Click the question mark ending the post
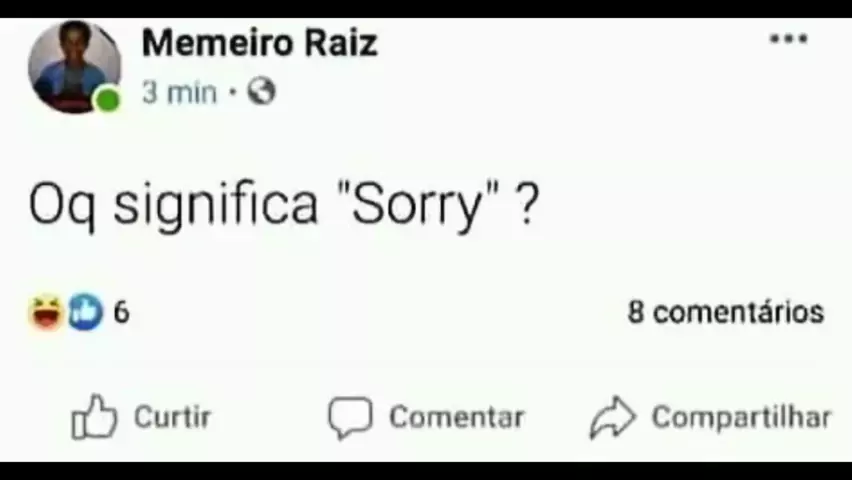 coord(528,205)
